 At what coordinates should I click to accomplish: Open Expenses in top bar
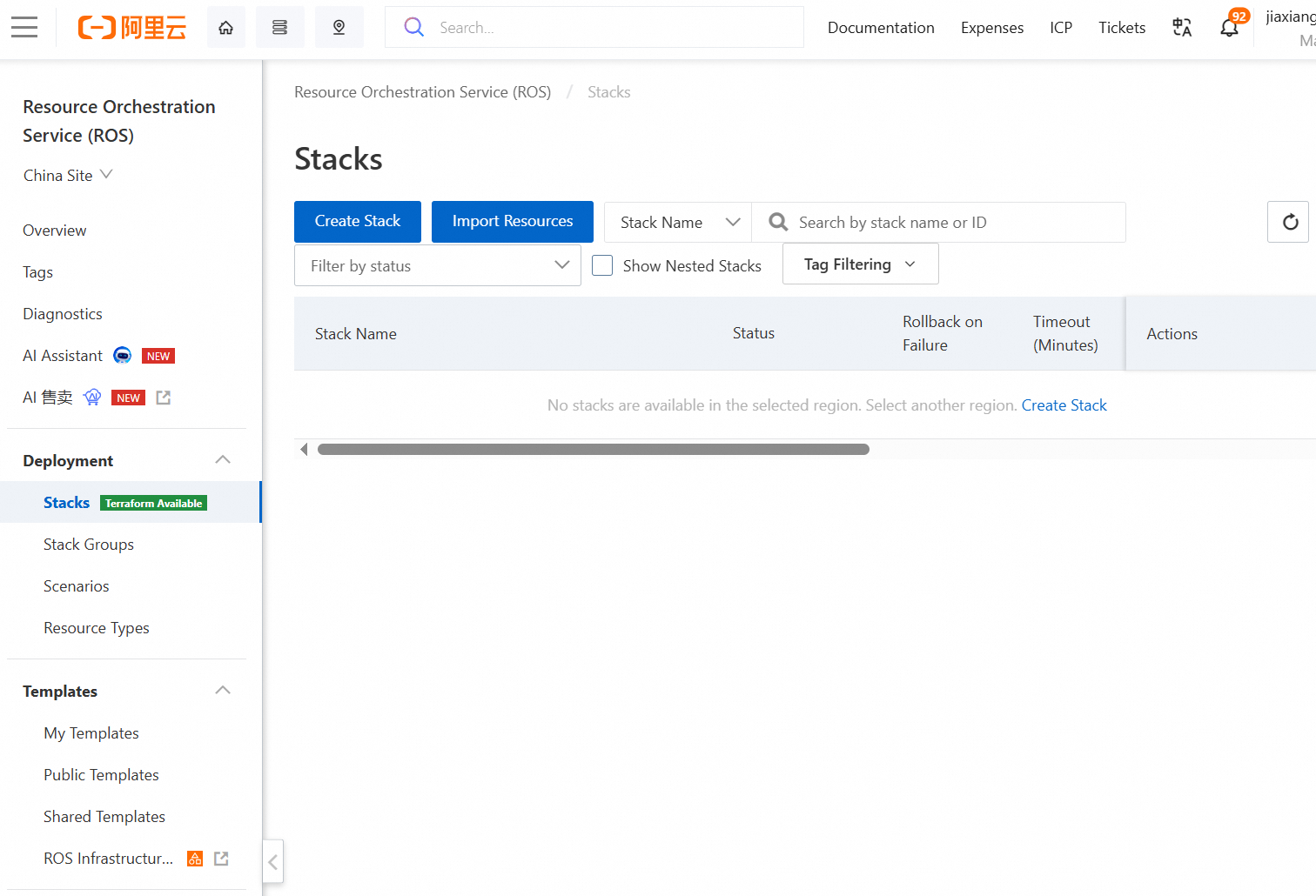pos(992,28)
